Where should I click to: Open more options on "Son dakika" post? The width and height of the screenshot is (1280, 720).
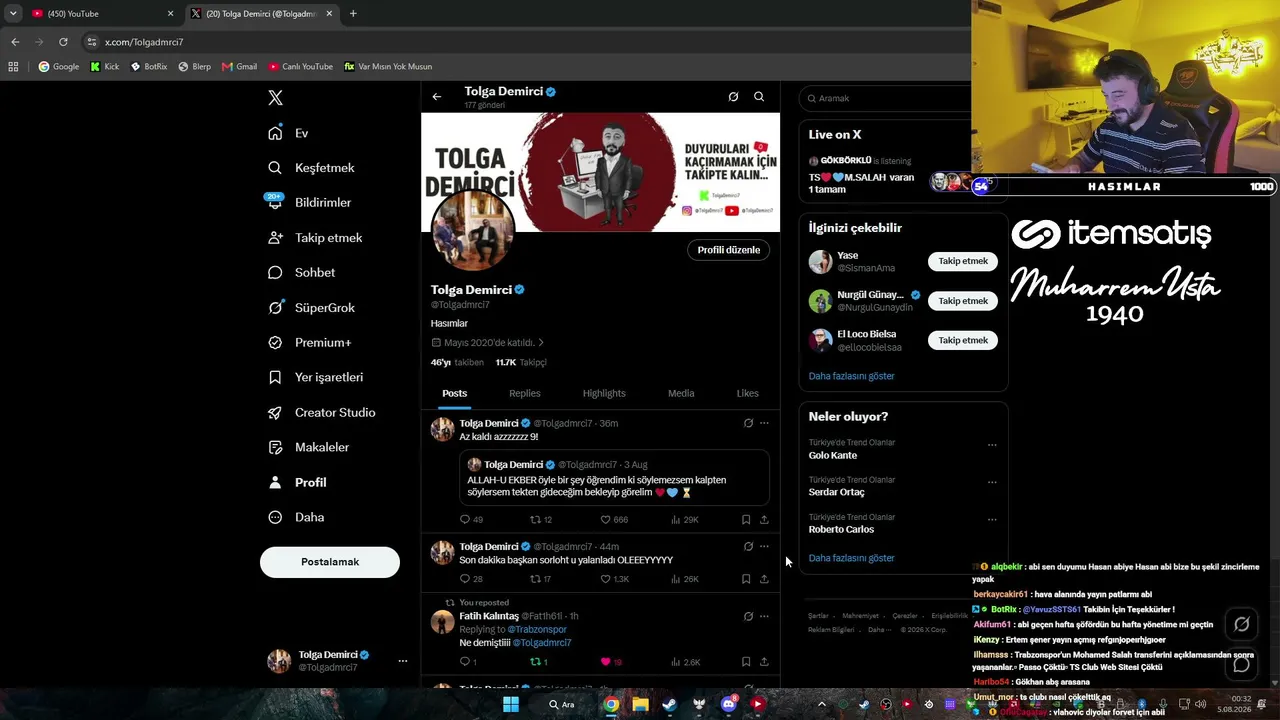click(764, 546)
